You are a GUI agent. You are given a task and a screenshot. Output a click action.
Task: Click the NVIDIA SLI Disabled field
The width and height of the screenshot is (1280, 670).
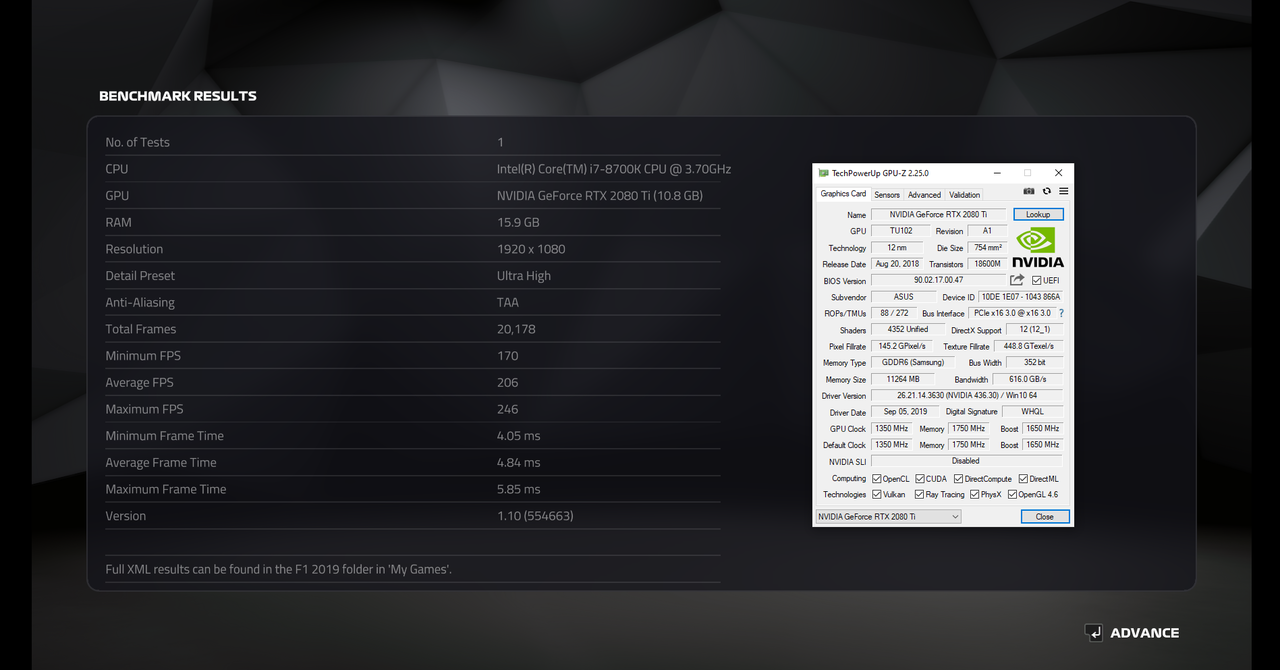click(x=967, y=461)
